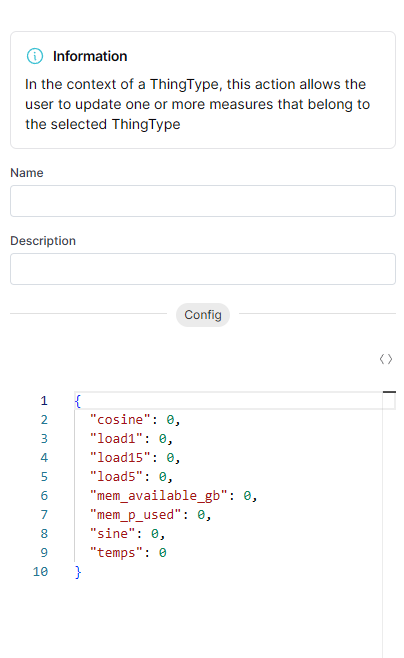Click the "cosine" key in the editor
The image size is (404, 658).
[x=120, y=420]
